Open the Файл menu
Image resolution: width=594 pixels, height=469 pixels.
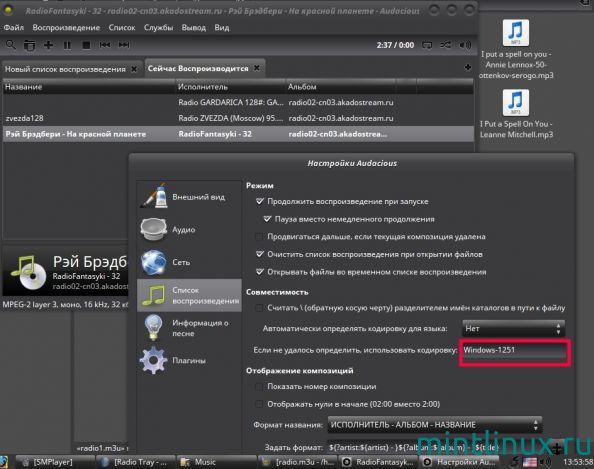(14, 28)
